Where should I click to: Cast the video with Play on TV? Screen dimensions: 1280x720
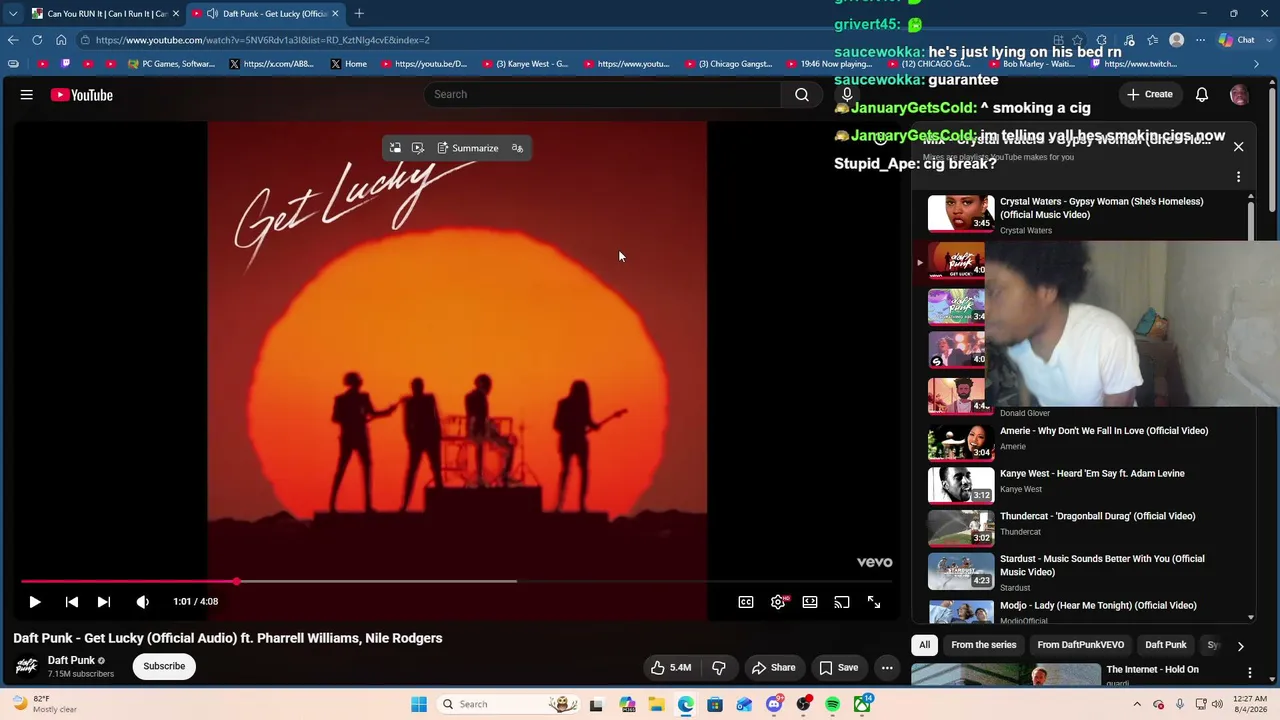(842, 602)
